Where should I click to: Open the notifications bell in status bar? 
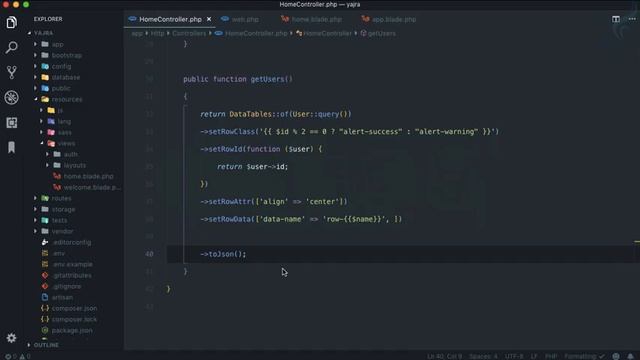[631, 356]
